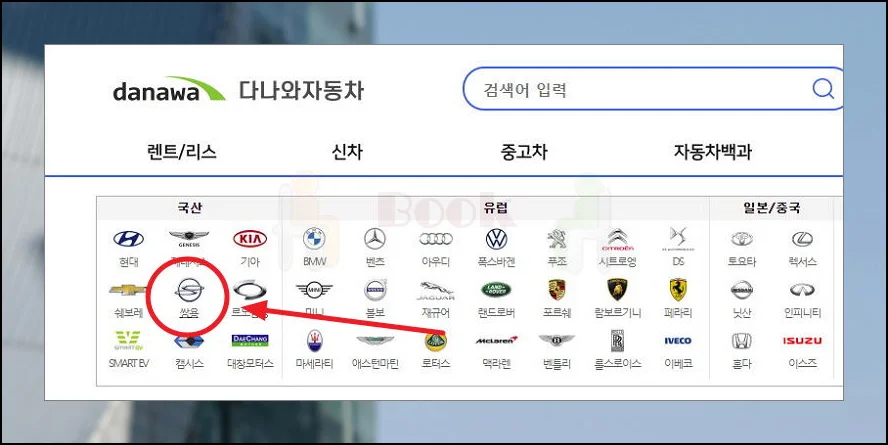The image size is (888, 445).
Task: Open the SMART EV brand icon
Action: (x=129, y=341)
